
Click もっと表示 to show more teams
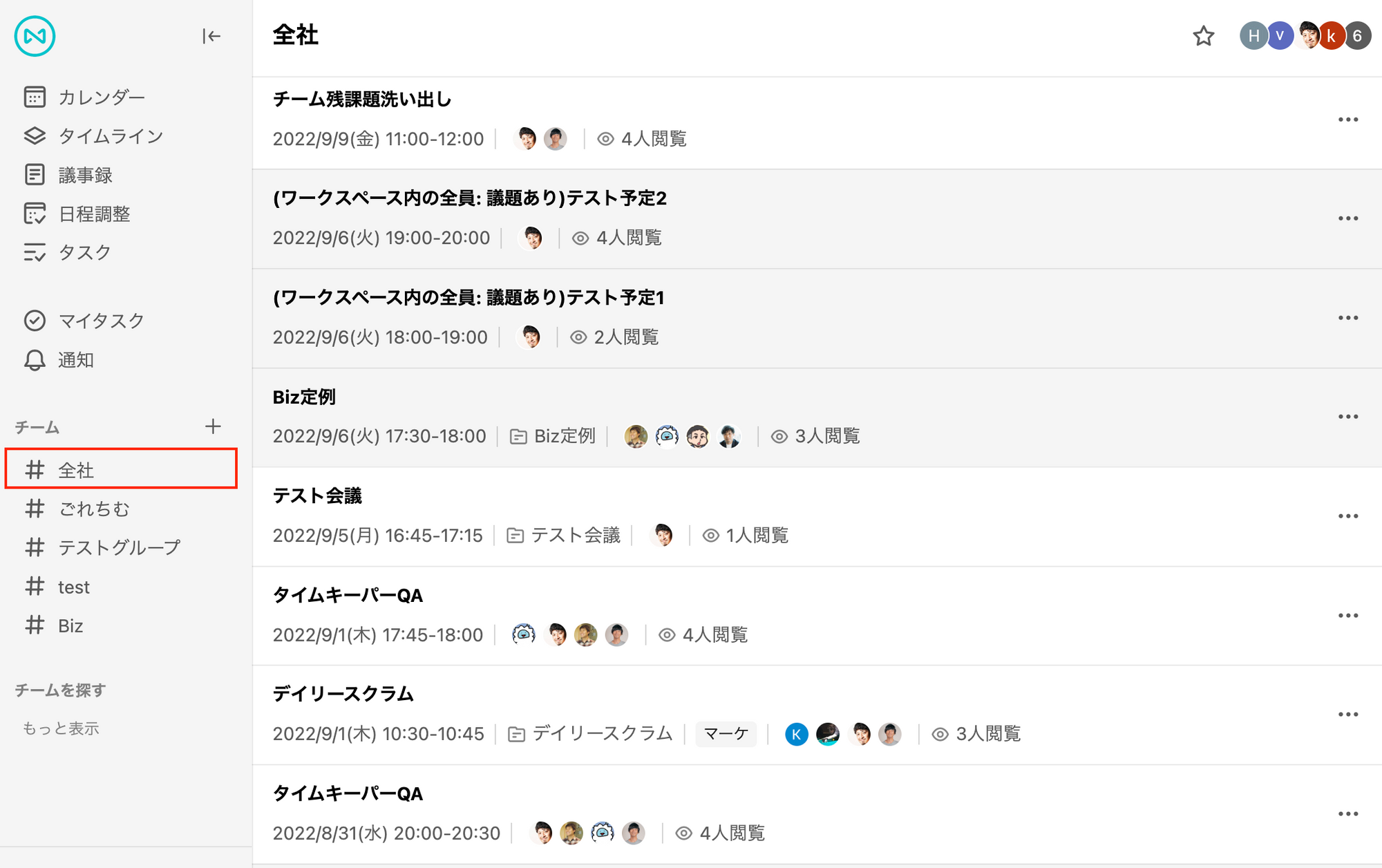[x=61, y=728]
